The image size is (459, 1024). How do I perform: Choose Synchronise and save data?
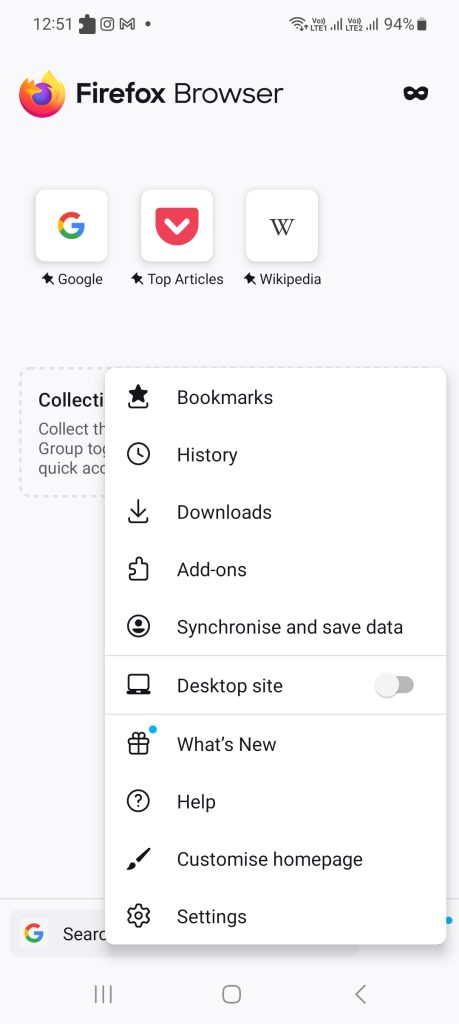click(276, 627)
